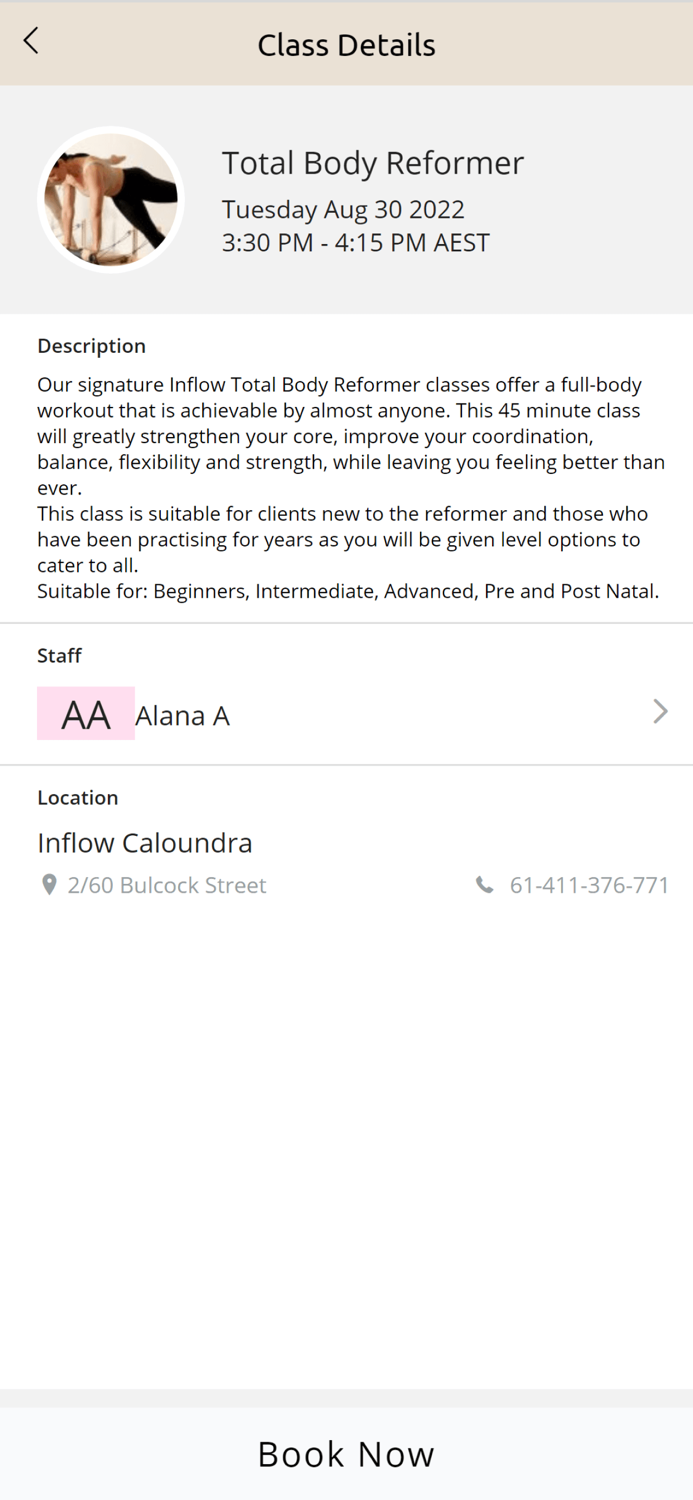This screenshot has width=693, height=1500.
Task: Click the Staff section heading
Action: (x=59, y=655)
